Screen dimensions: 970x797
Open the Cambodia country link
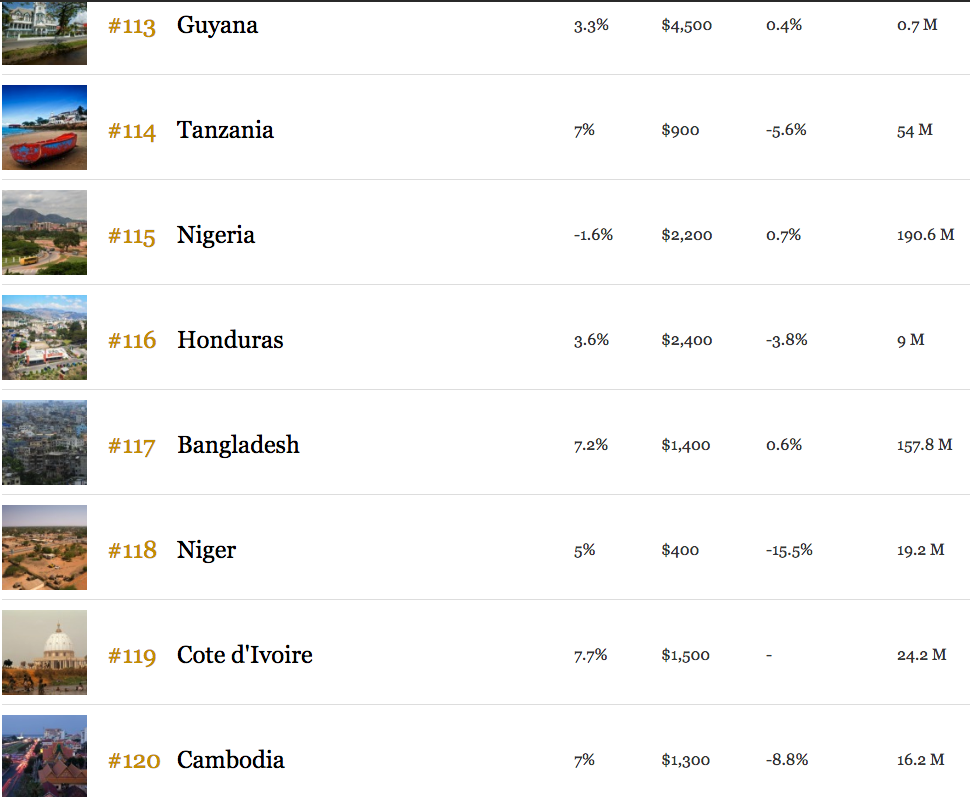231,760
